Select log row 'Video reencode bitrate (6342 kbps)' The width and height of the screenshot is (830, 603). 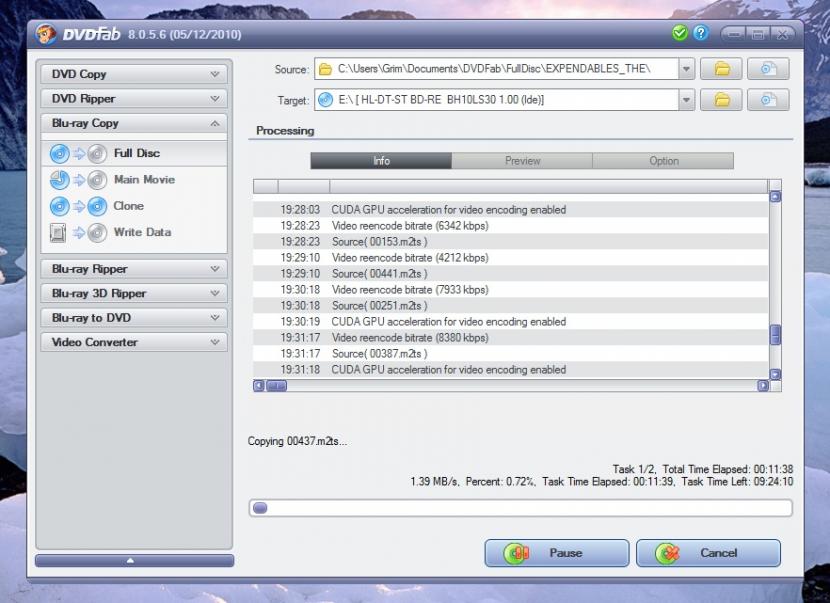point(511,226)
